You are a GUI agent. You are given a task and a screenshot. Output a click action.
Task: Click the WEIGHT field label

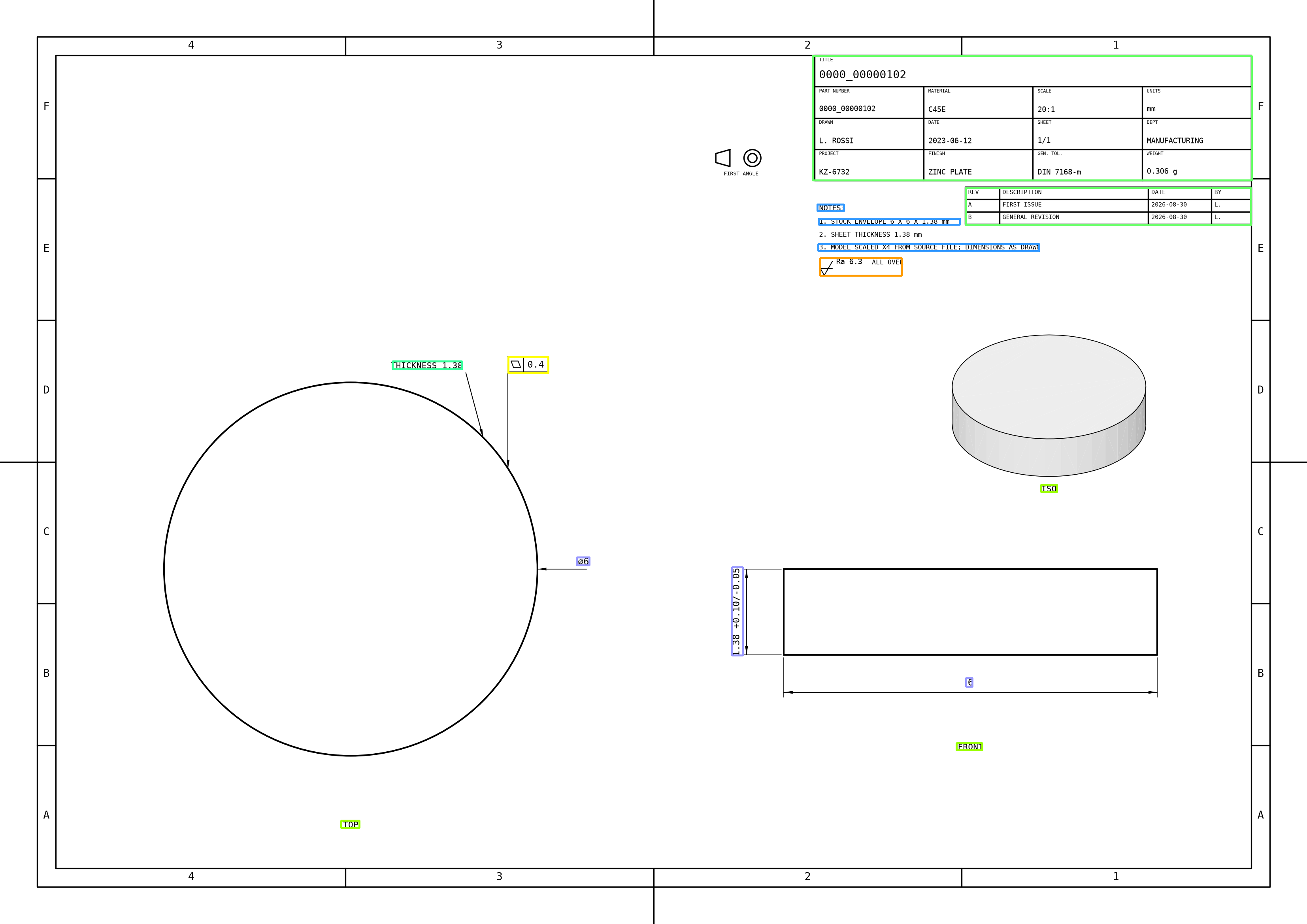pyautogui.click(x=1155, y=154)
